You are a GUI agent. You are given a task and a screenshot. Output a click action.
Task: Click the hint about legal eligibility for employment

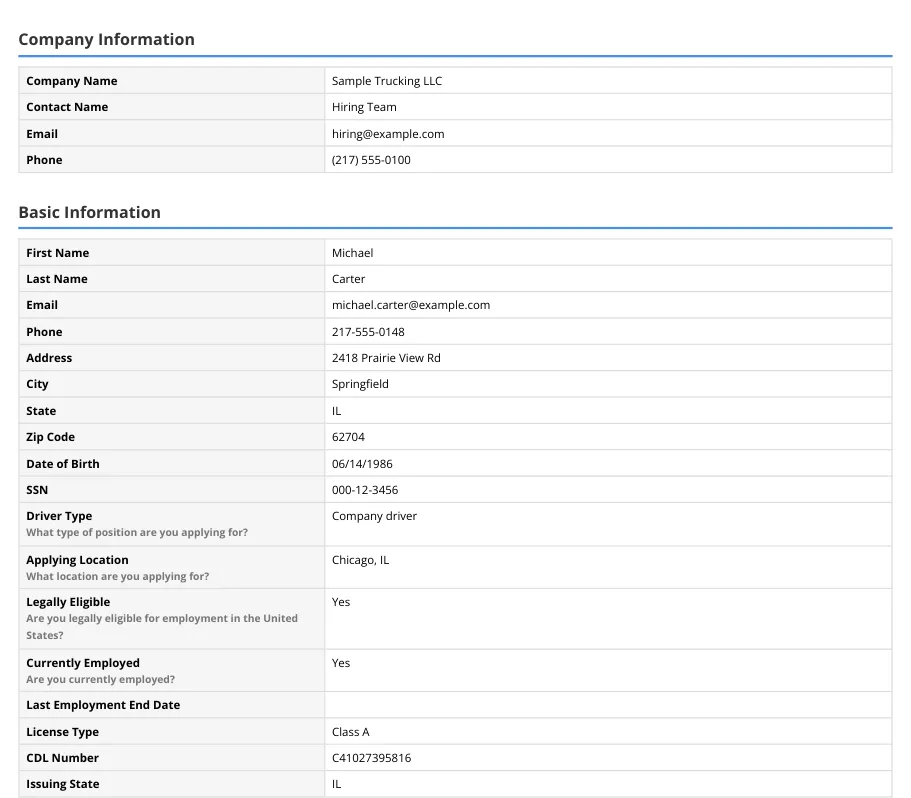(162, 627)
